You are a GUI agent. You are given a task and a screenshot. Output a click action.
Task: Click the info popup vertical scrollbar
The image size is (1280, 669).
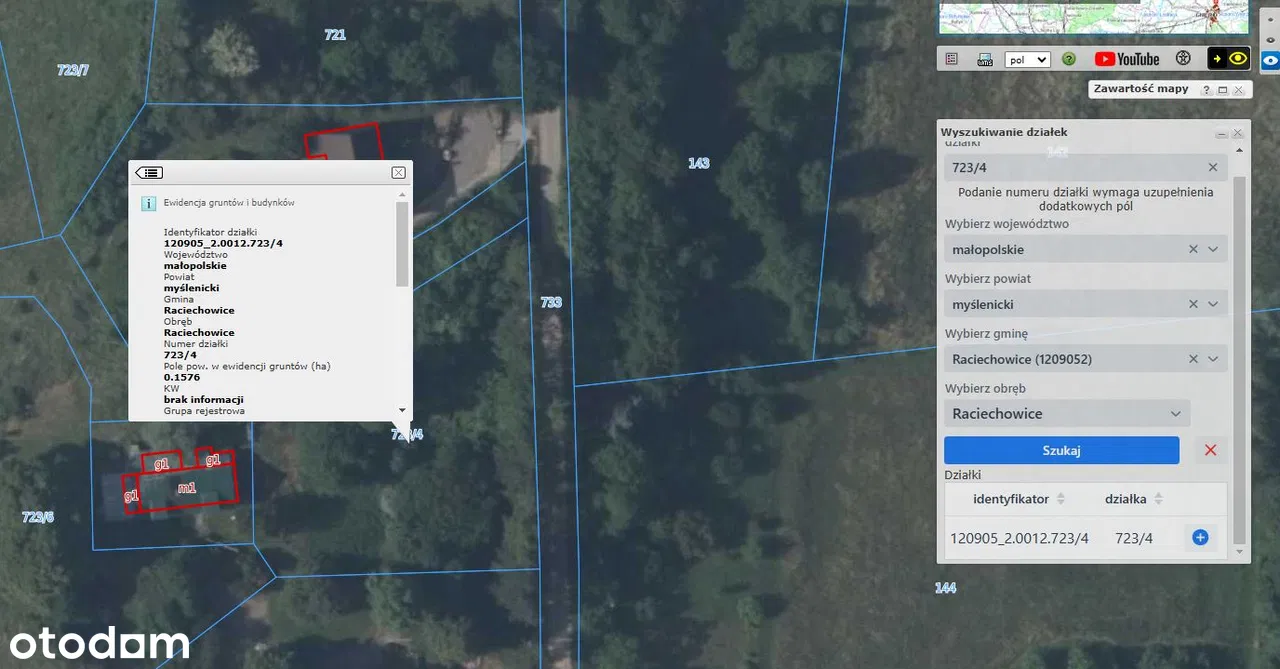click(402, 245)
